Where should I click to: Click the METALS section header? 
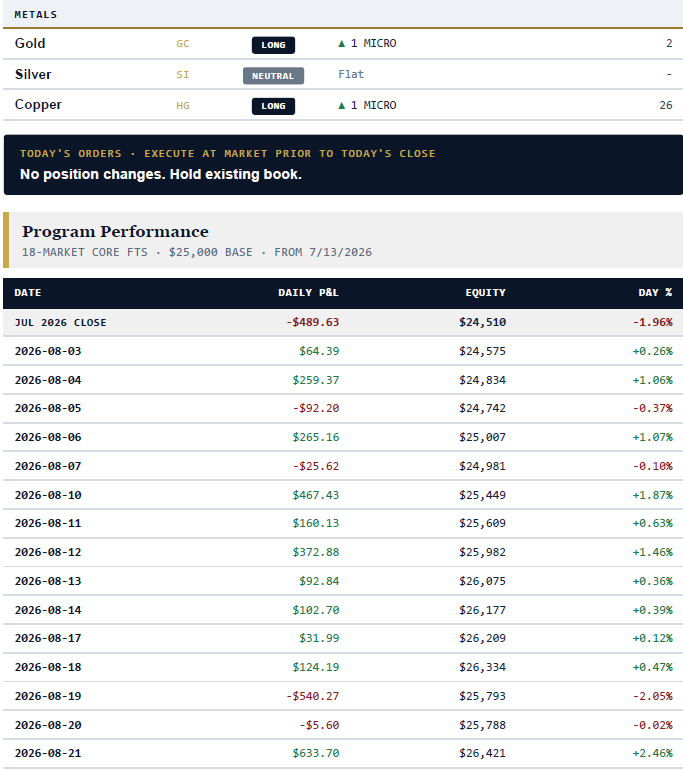36,15
